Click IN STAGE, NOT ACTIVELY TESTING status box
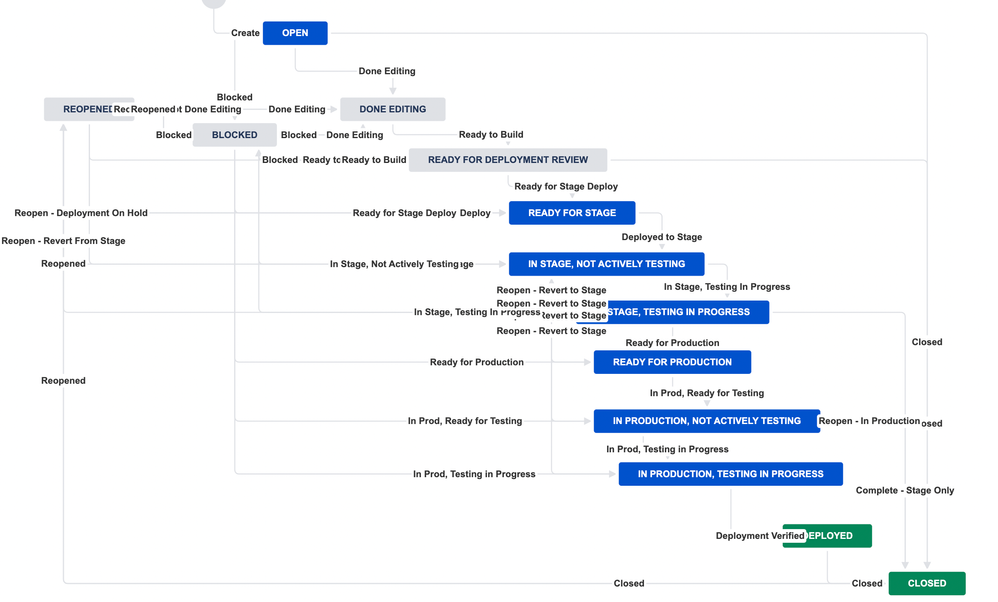This screenshot has width=998, height=602. point(607,264)
